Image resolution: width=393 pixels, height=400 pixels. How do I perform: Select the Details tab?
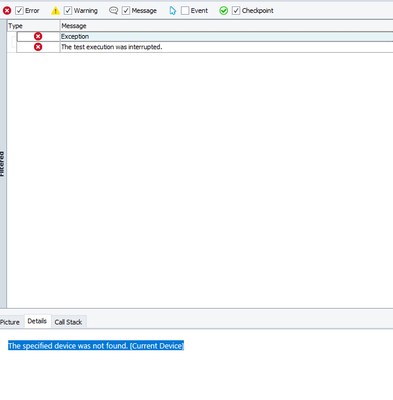point(37,321)
